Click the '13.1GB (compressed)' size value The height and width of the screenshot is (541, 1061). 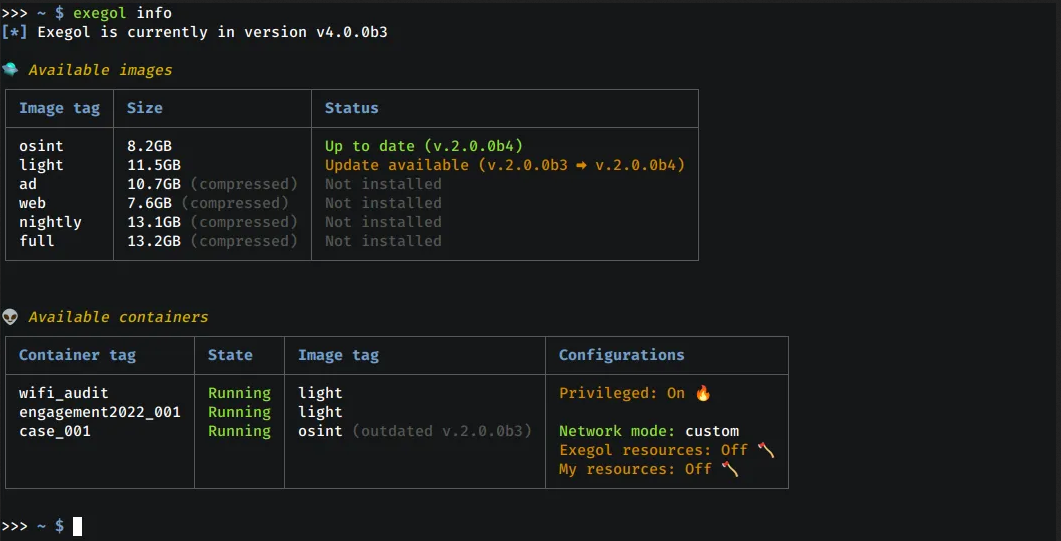tap(212, 222)
